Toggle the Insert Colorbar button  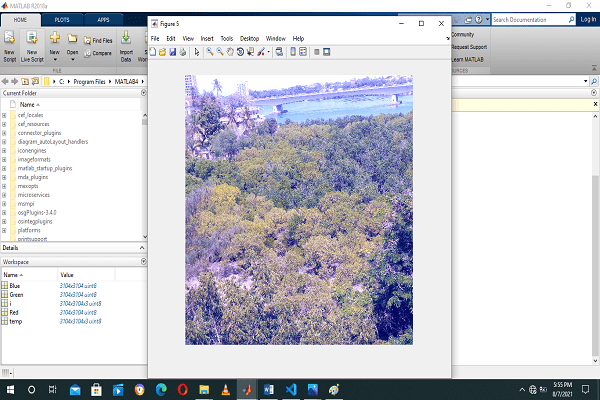point(292,51)
